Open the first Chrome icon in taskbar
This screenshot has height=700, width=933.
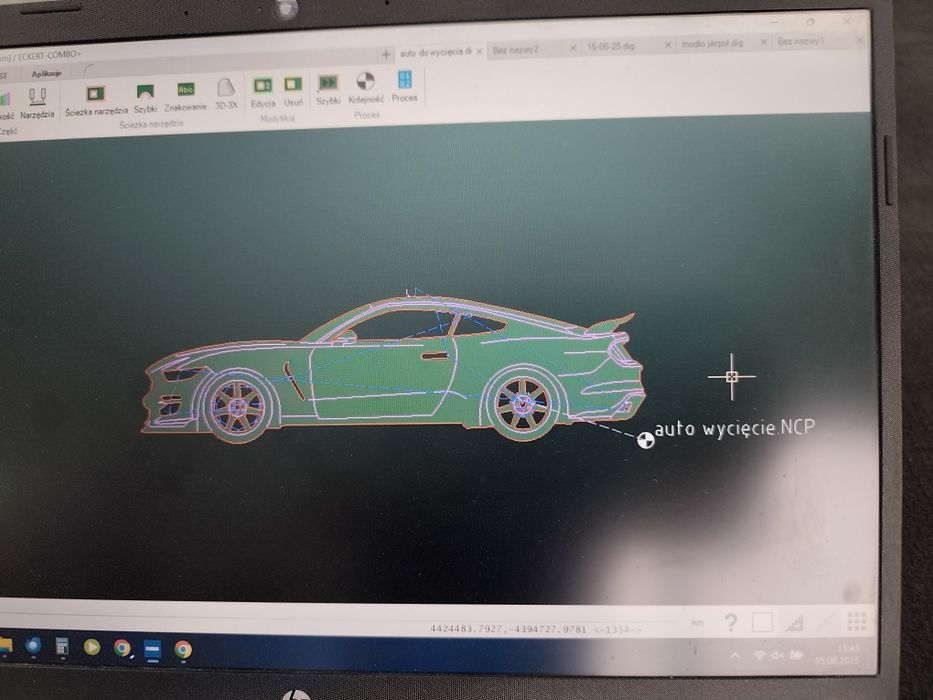click(122, 648)
